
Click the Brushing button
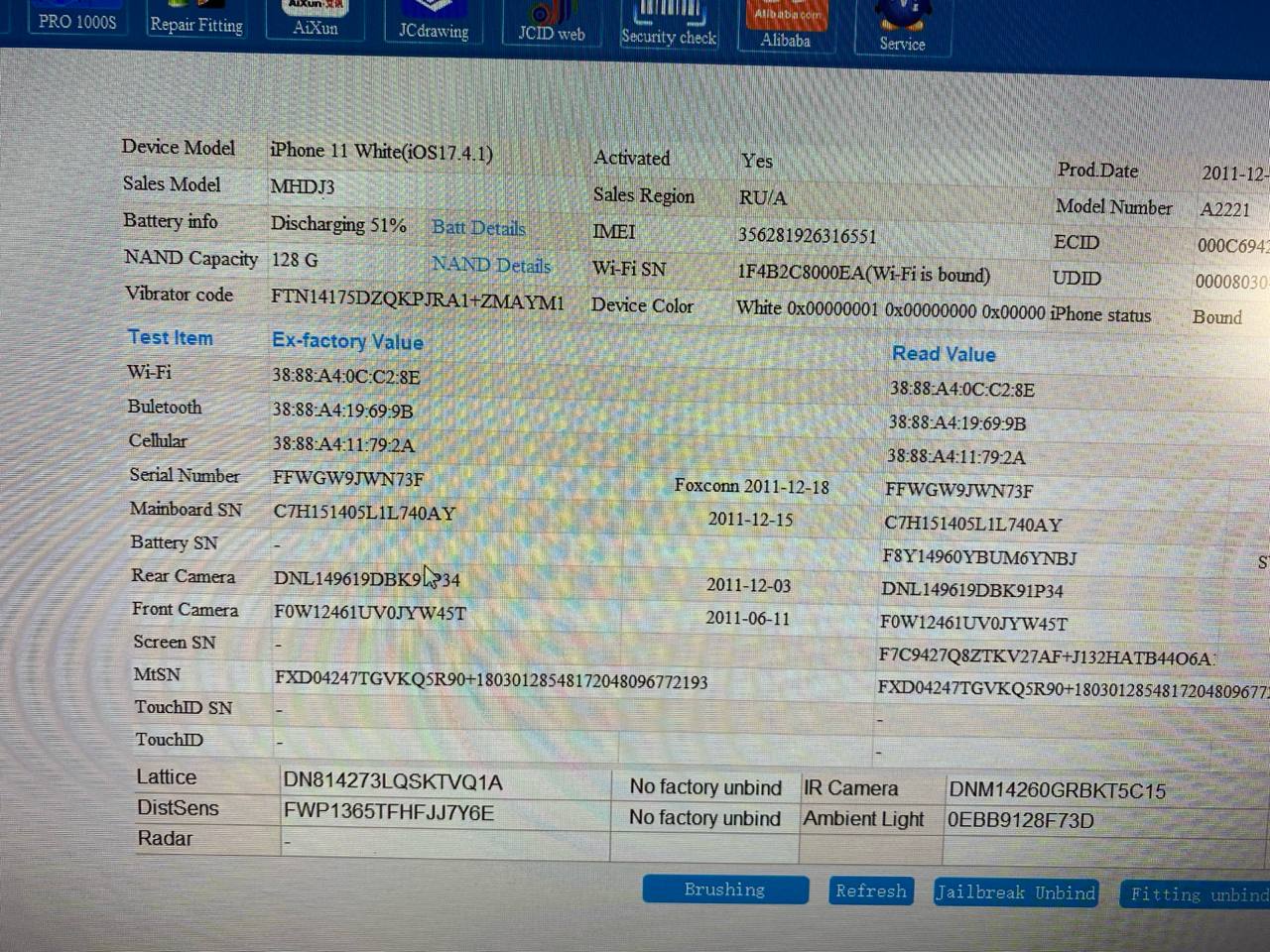[725, 890]
